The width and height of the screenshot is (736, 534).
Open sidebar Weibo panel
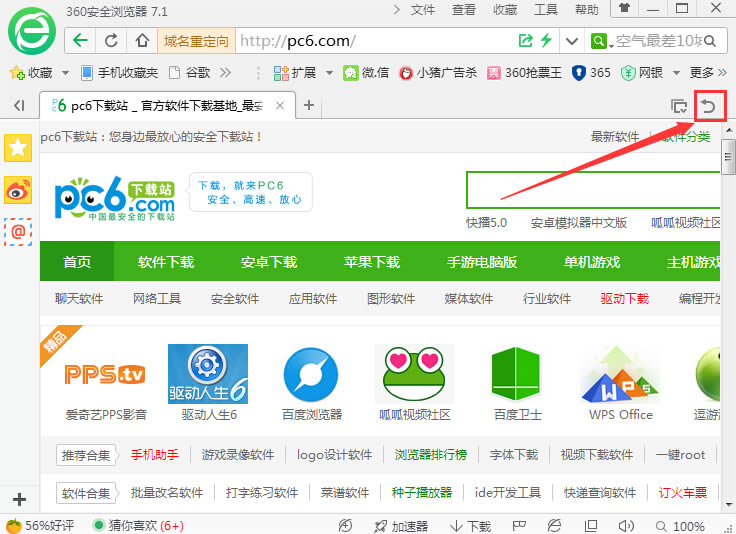(18, 190)
